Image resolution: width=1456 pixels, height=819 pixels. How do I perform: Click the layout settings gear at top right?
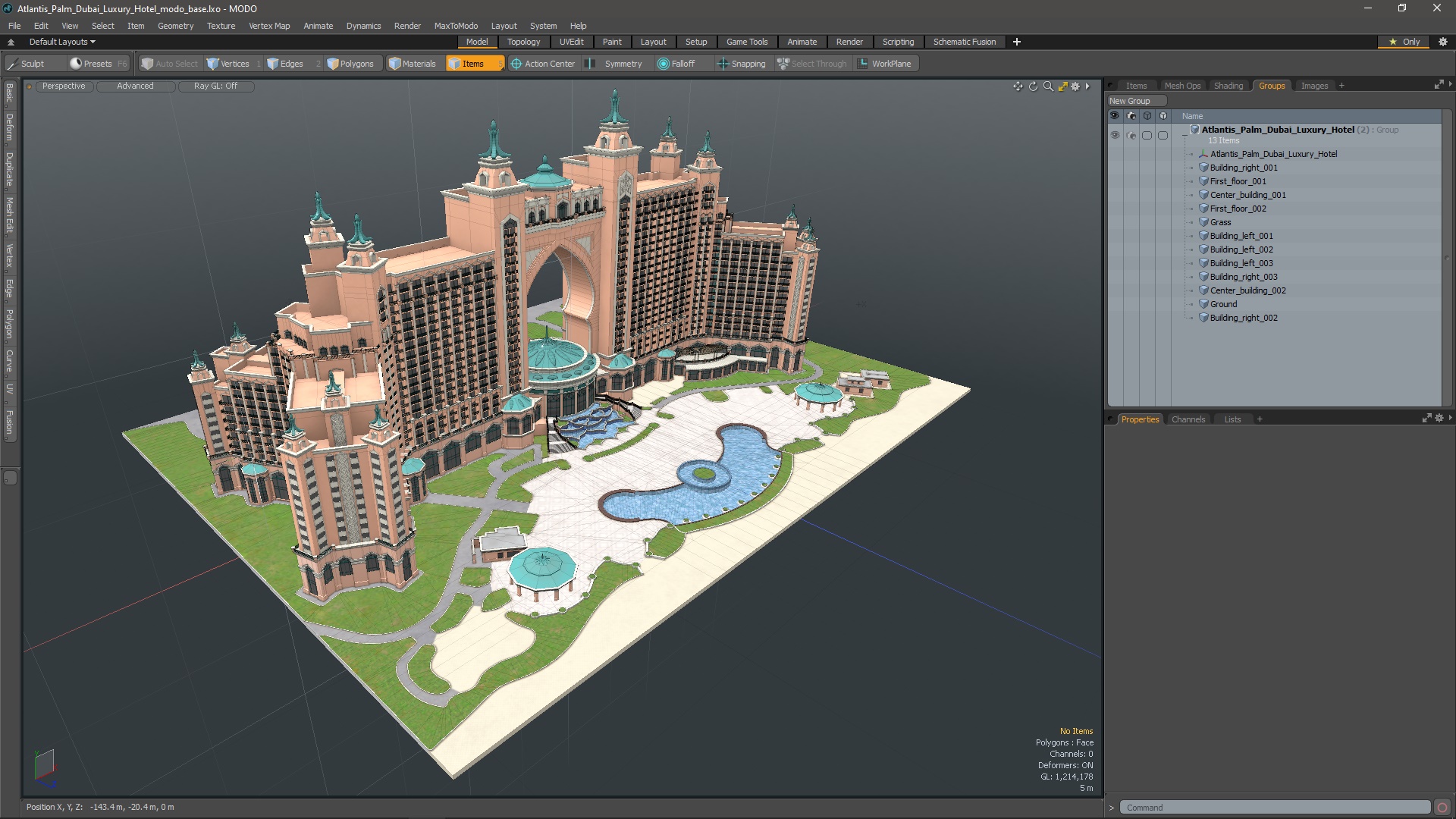1443,42
